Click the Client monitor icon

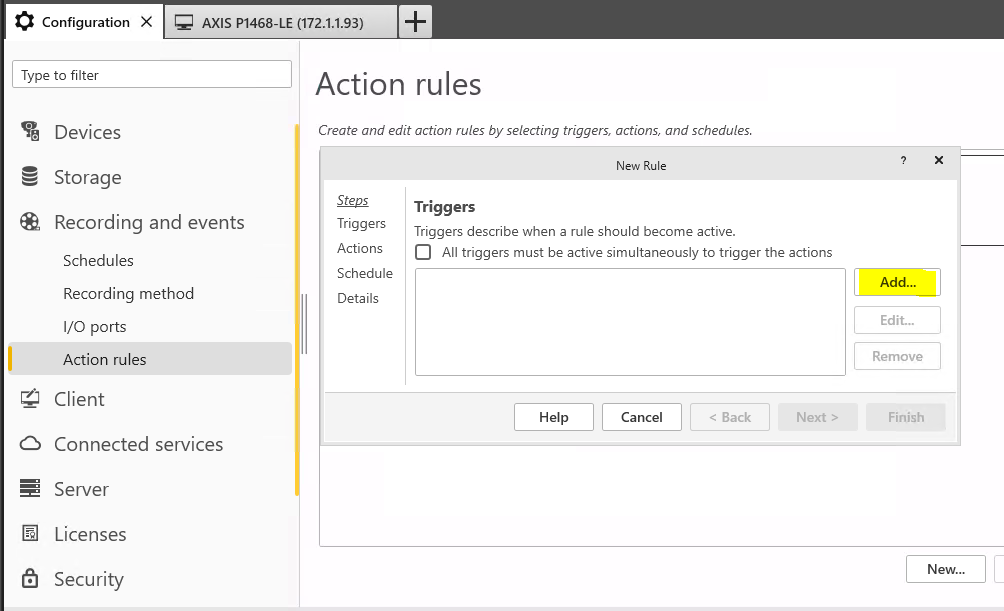(30, 398)
